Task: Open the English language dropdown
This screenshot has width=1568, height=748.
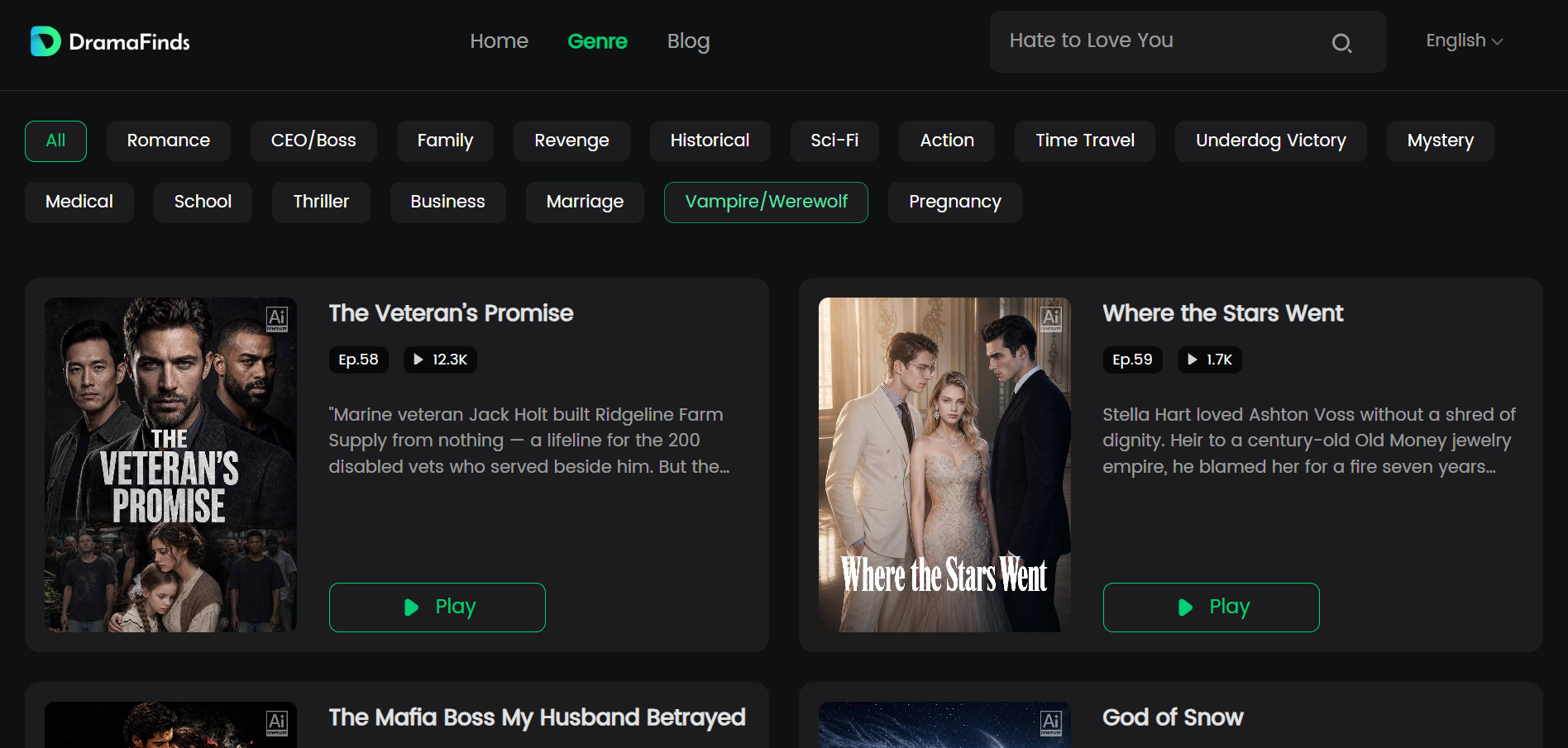Action: click(x=1464, y=40)
